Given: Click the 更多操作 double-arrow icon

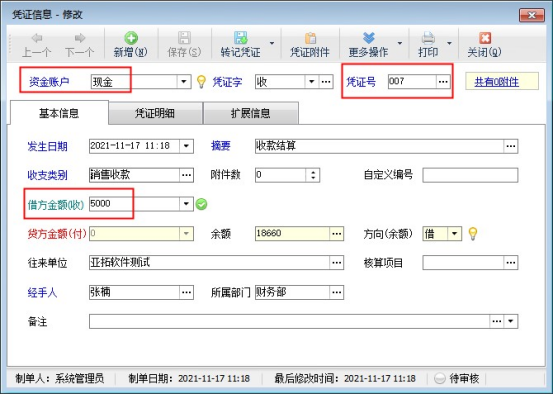Looking at the screenshot, I should (369, 38).
